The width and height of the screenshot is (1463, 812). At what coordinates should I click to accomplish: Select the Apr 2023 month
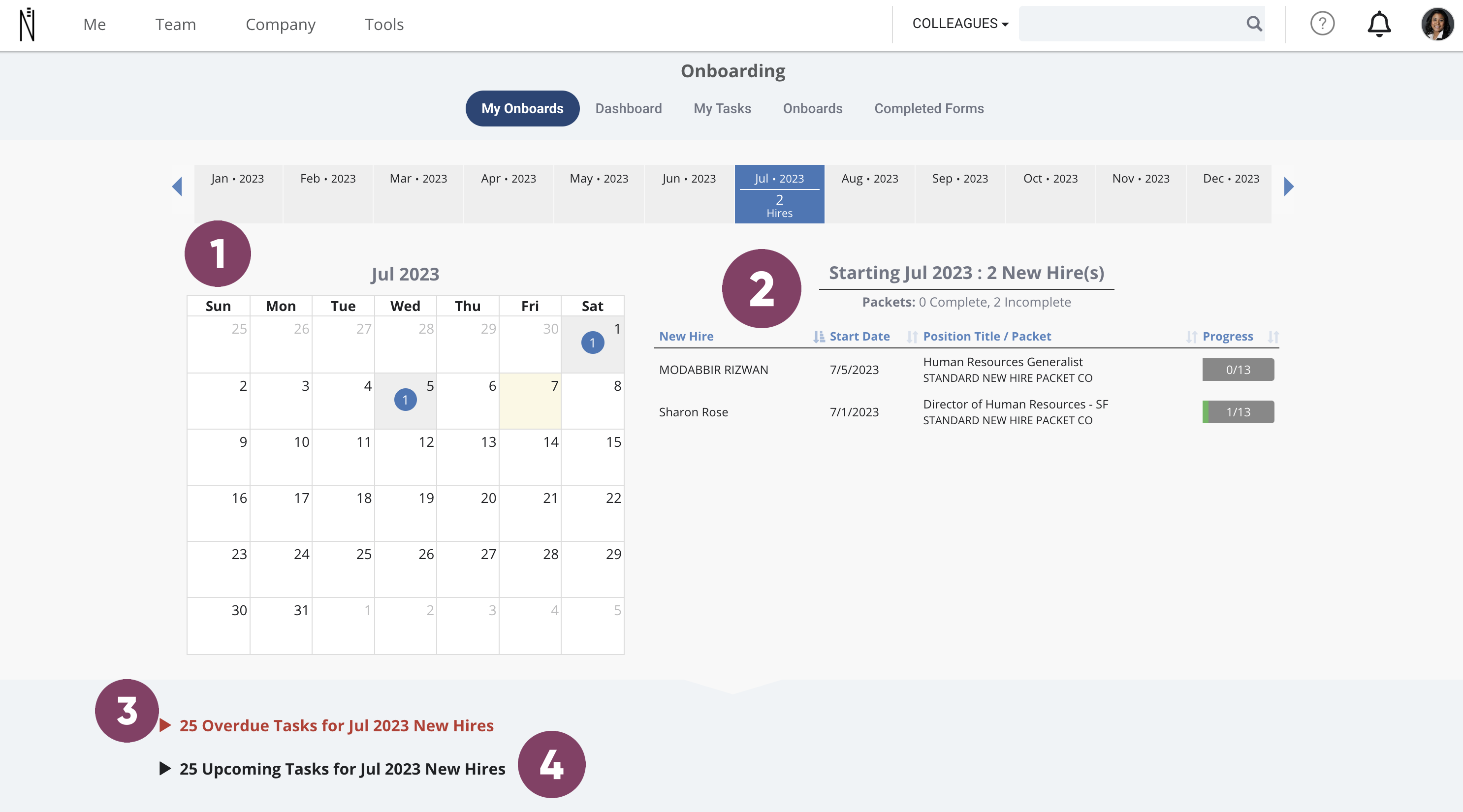[509, 193]
